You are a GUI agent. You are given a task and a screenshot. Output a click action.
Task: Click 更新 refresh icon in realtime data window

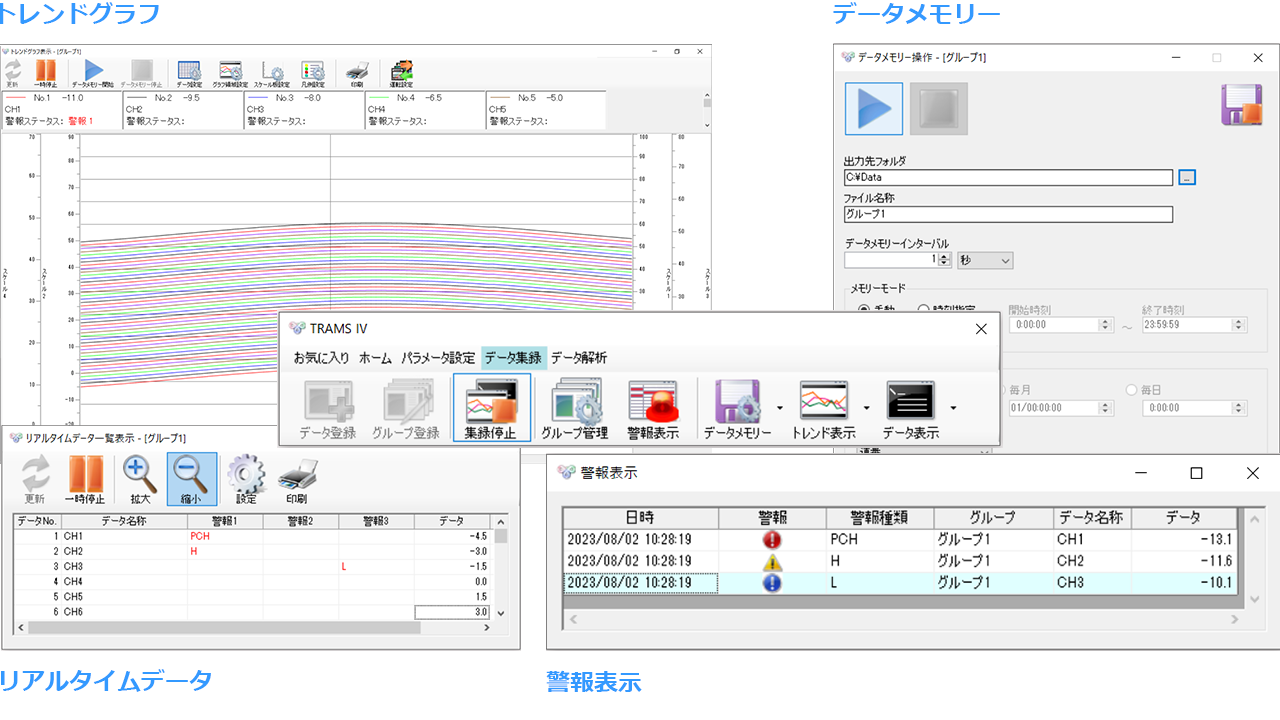click(35, 480)
